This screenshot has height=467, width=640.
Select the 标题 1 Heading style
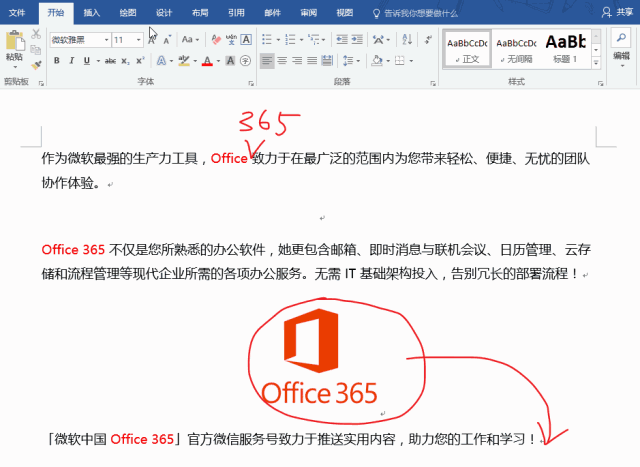point(566,49)
